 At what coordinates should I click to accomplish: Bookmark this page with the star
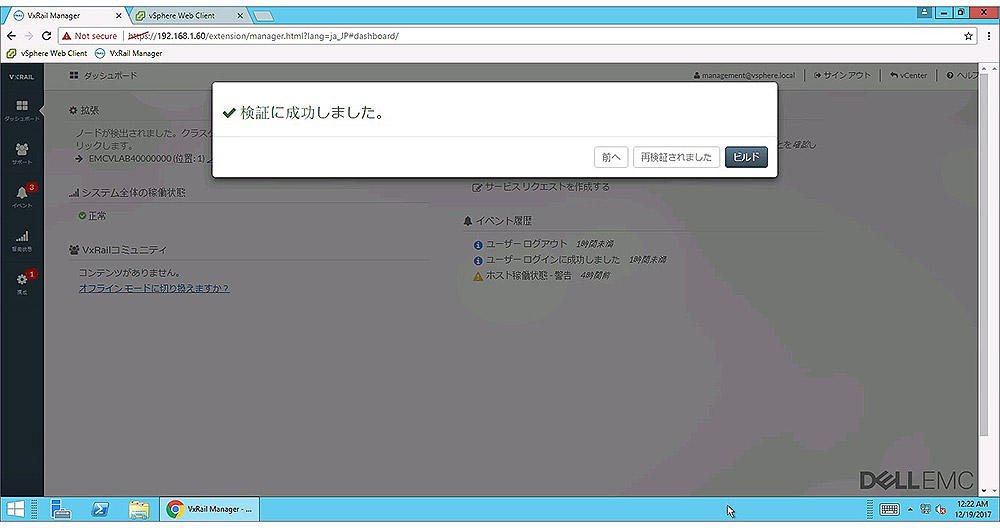tap(968, 36)
